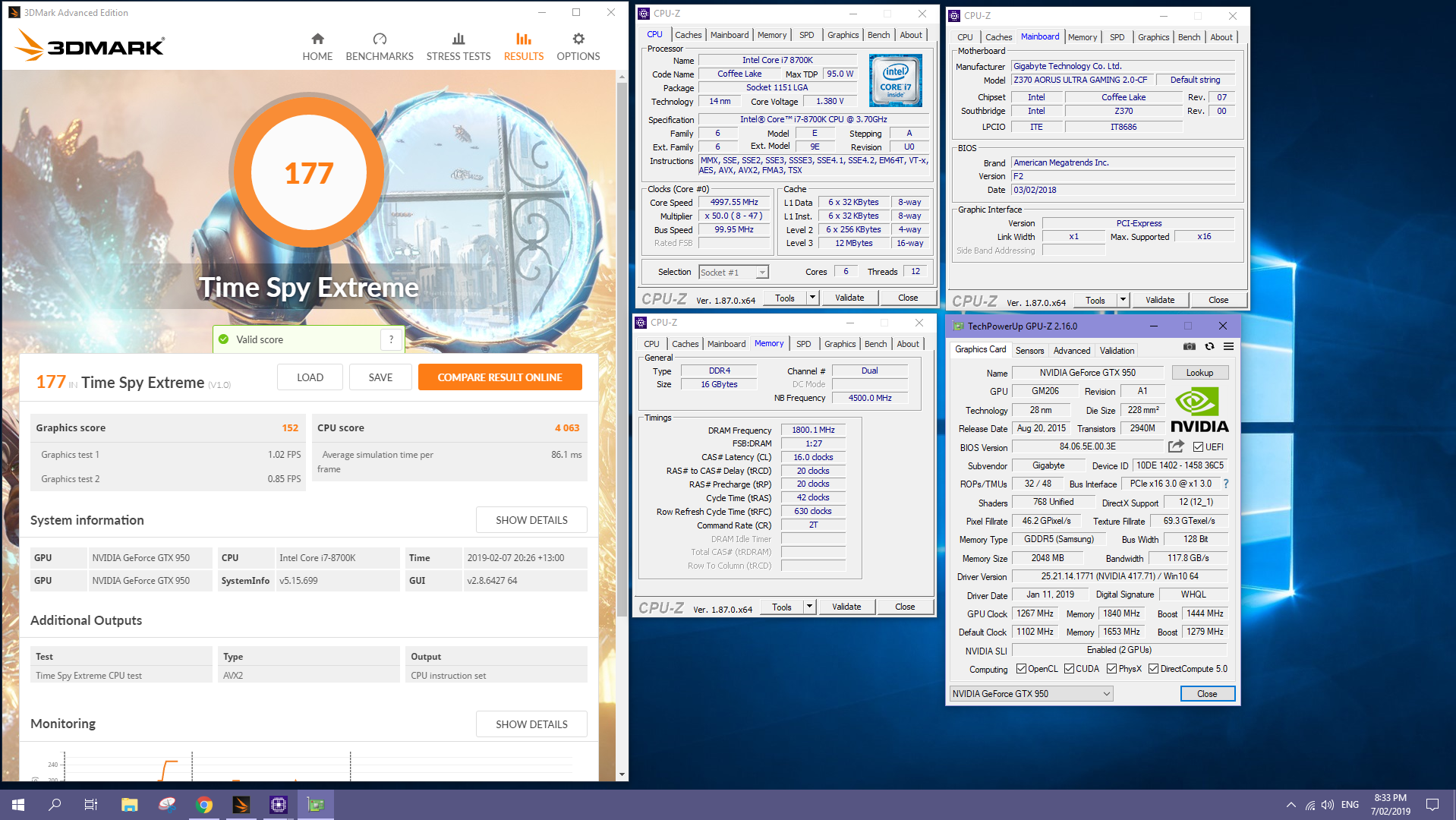Viewport: 1456px width, 820px height.
Task: Click scrollbar down arrow in 3DMark
Action: pyautogui.click(x=622, y=774)
